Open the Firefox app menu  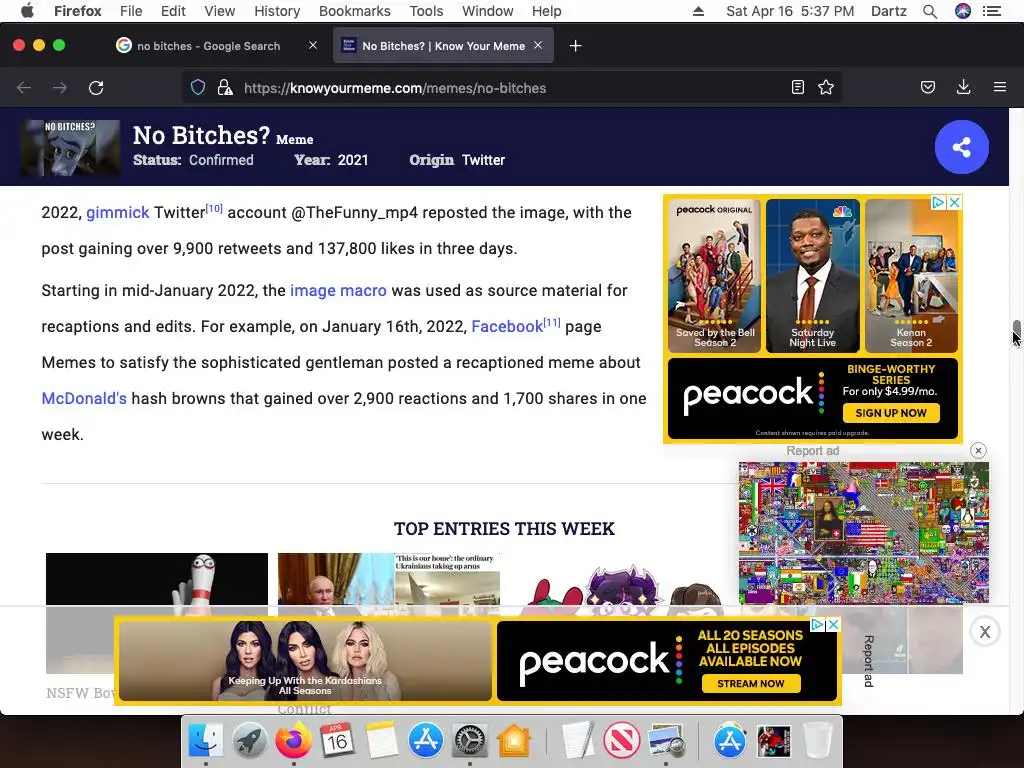coord(78,11)
